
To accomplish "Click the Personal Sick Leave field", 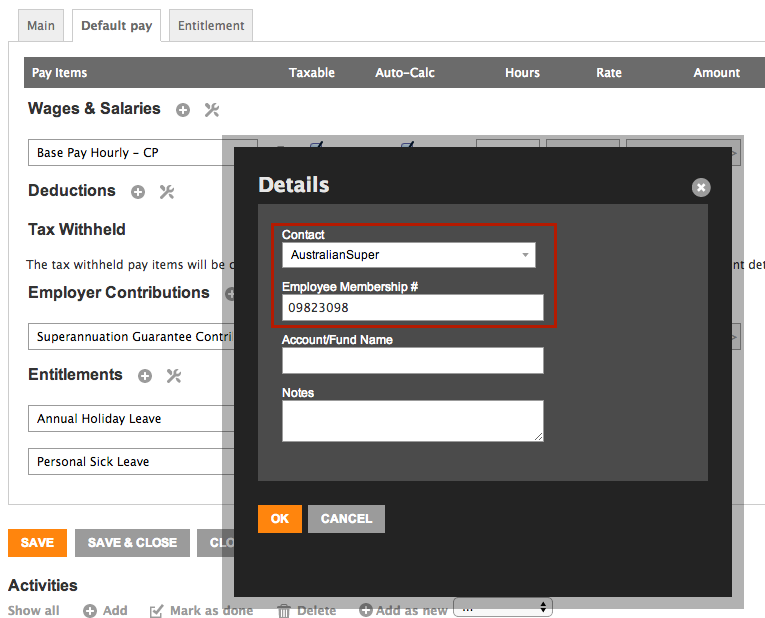I will click(131, 461).
